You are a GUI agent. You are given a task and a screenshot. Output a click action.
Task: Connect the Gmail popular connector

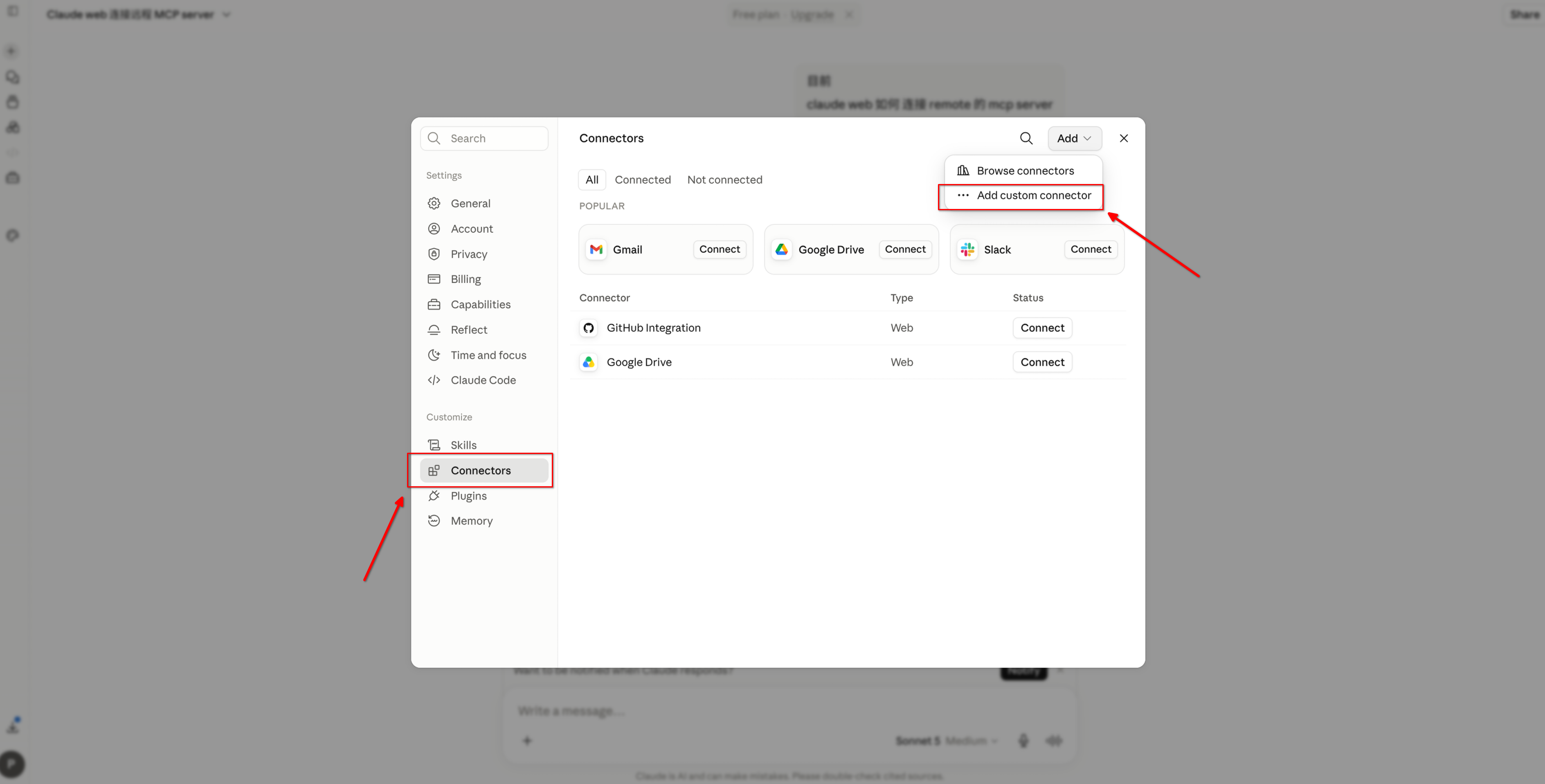tap(719, 249)
